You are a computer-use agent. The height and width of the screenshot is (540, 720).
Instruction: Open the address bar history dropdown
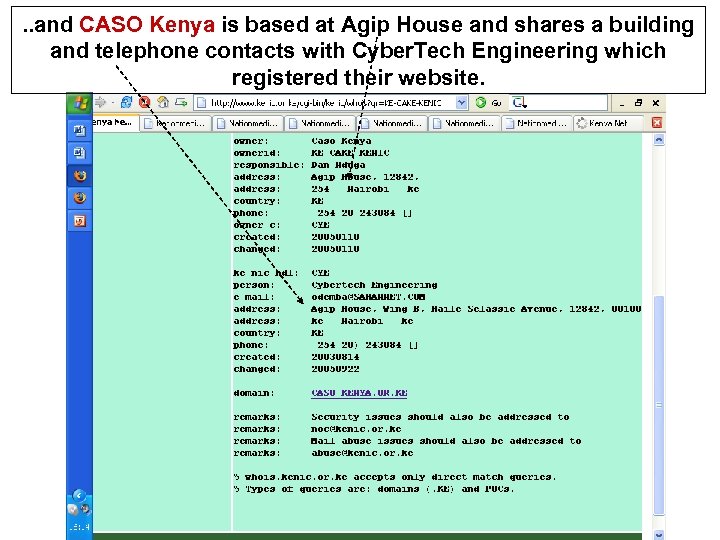point(461,103)
